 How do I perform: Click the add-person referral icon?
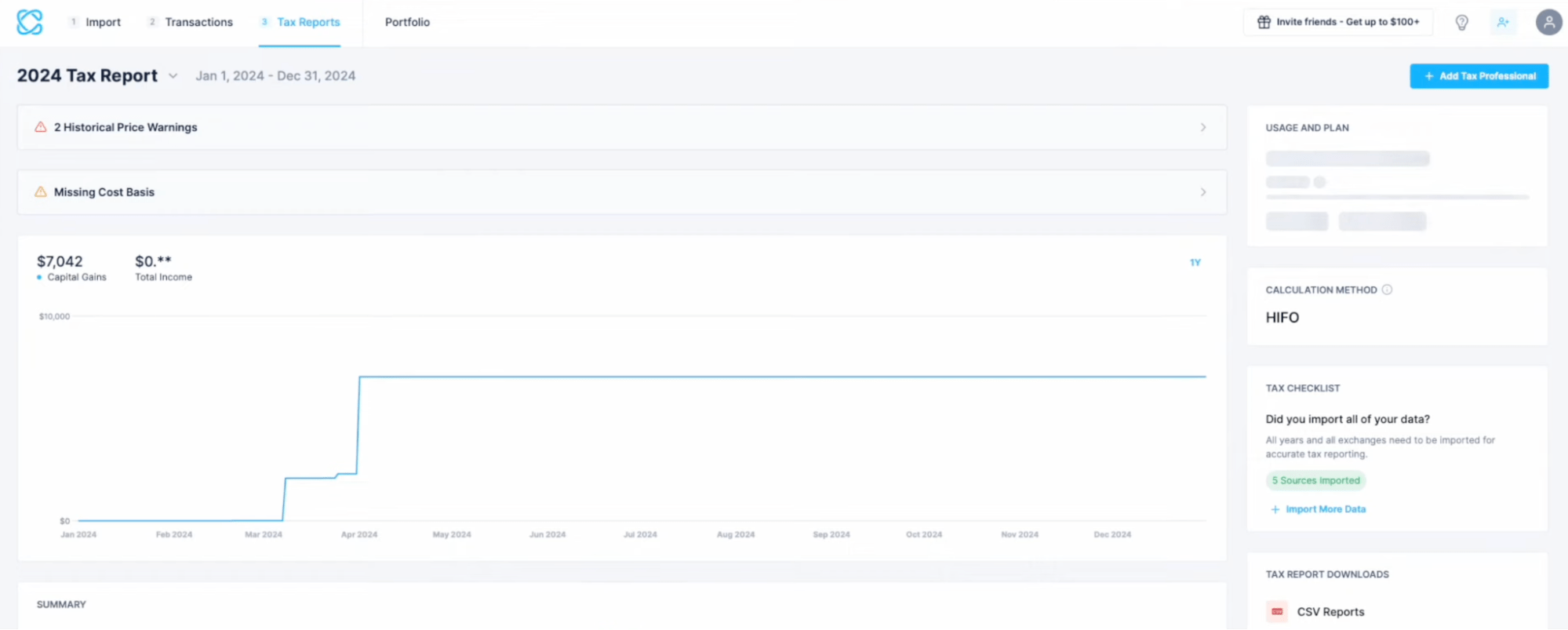click(1504, 22)
